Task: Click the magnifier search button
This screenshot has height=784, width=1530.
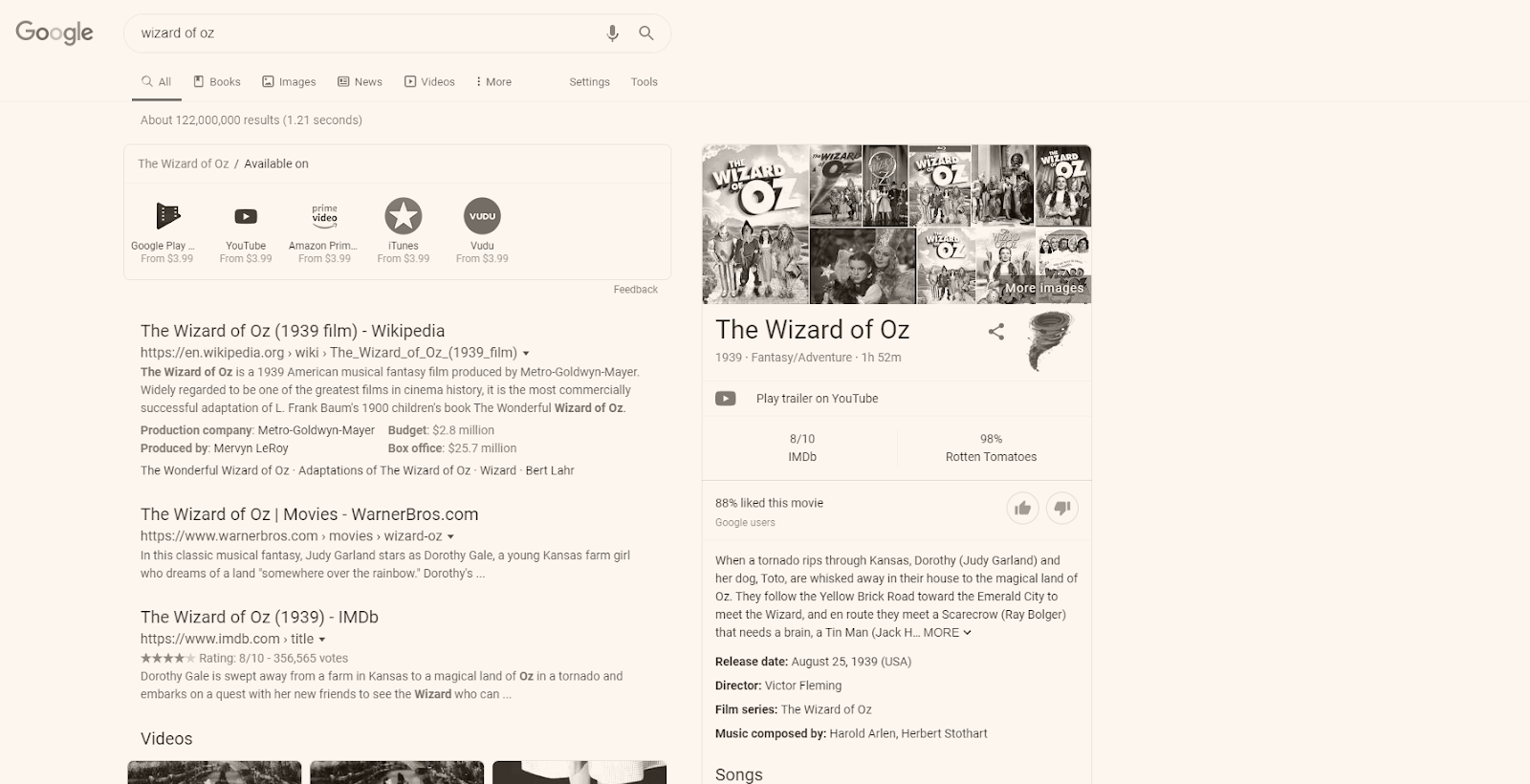Action: click(x=646, y=33)
